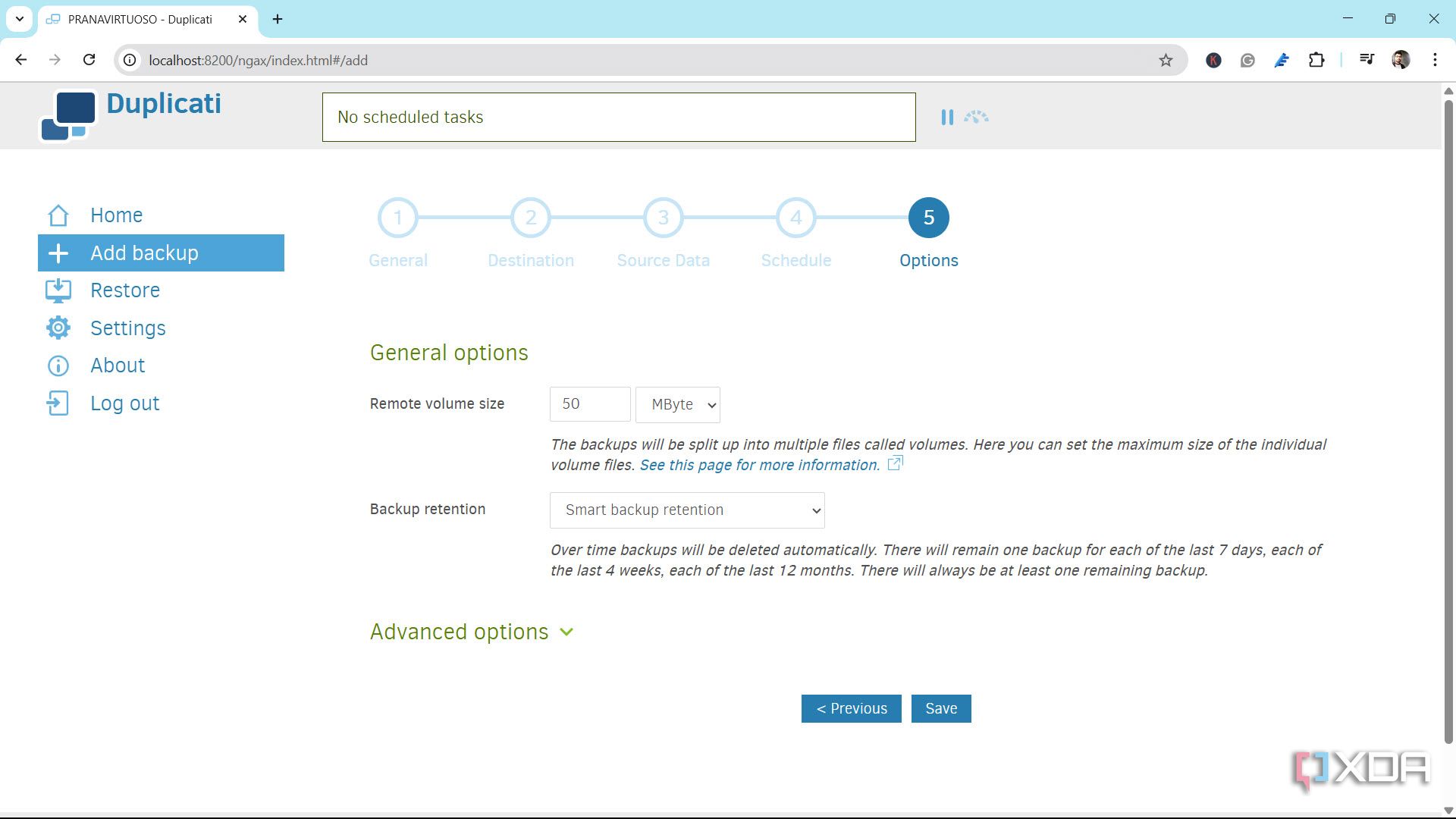Image resolution: width=1456 pixels, height=819 pixels.
Task: Click the Settings gear icon
Action: (58, 328)
